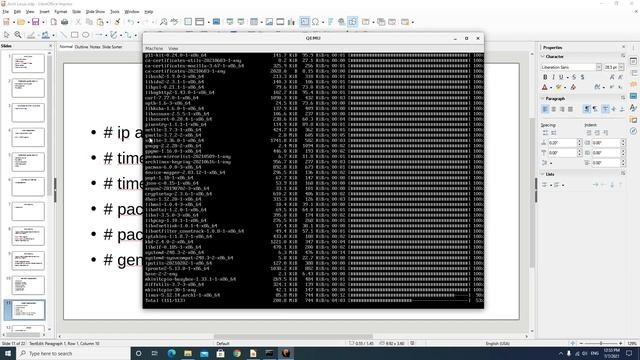Click the Start from First Slide icon
640x360 pixels.
[230, 22]
